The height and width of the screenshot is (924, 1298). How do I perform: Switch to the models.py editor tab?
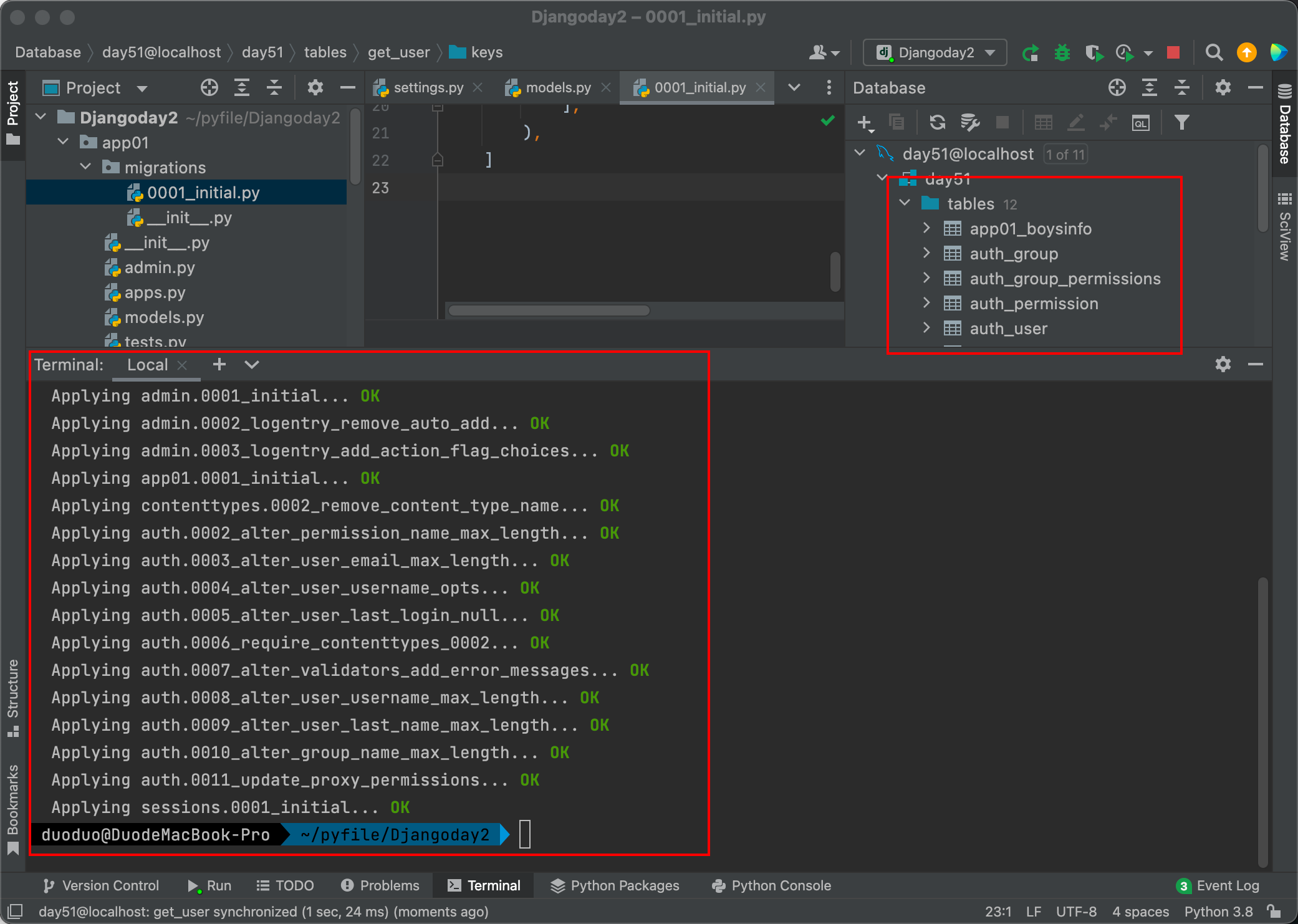pos(558,88)
